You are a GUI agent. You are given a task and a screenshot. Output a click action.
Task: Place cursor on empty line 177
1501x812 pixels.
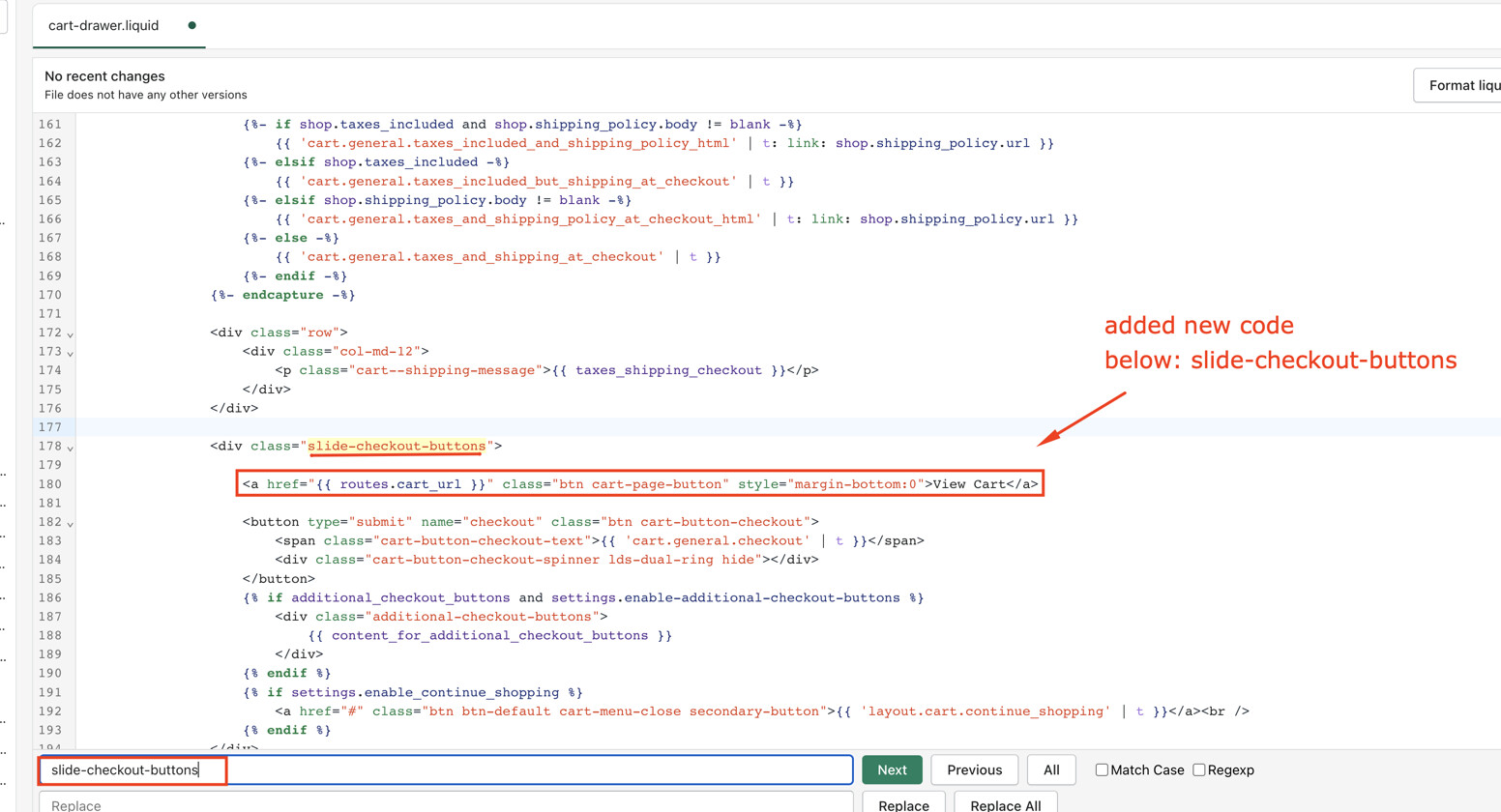[x=580, y=427]
